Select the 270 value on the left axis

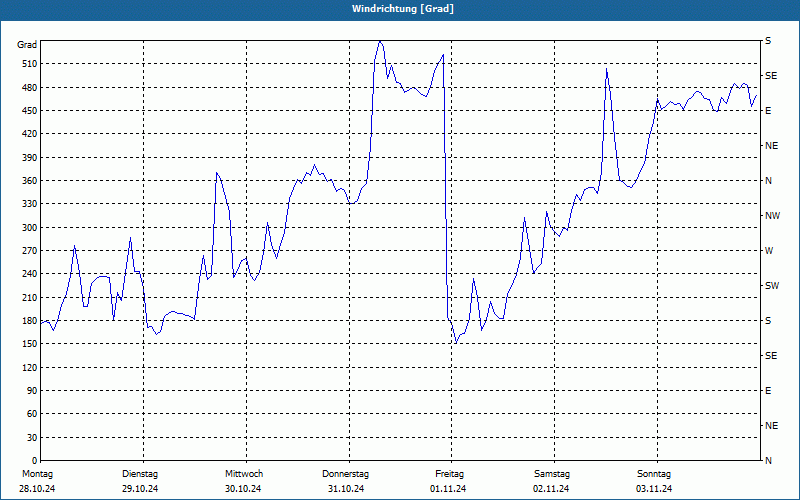30,251
